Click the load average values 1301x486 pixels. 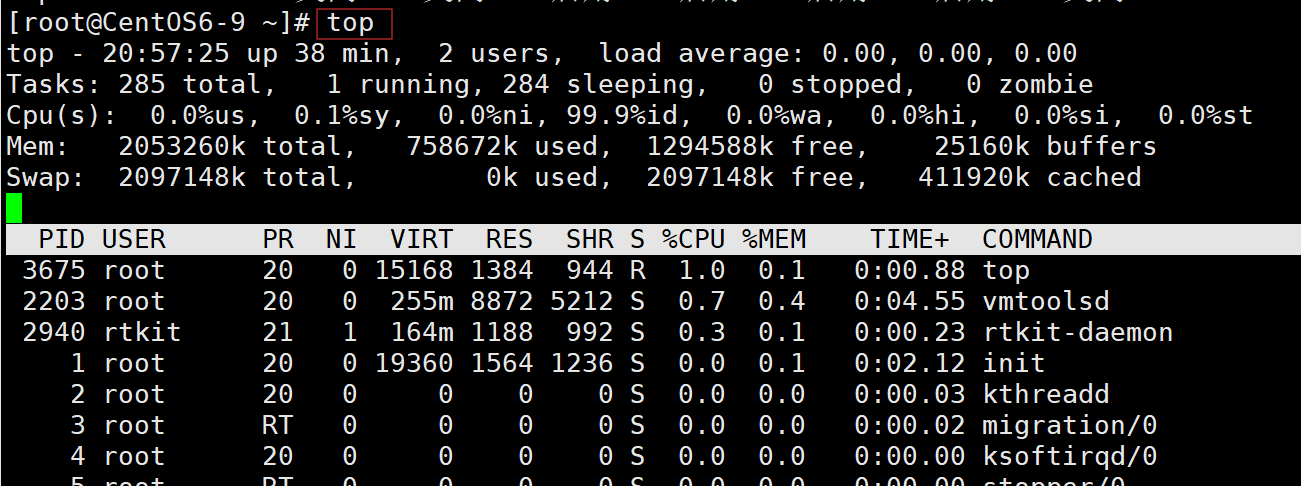pyautogui.click(x=950, y=54)
